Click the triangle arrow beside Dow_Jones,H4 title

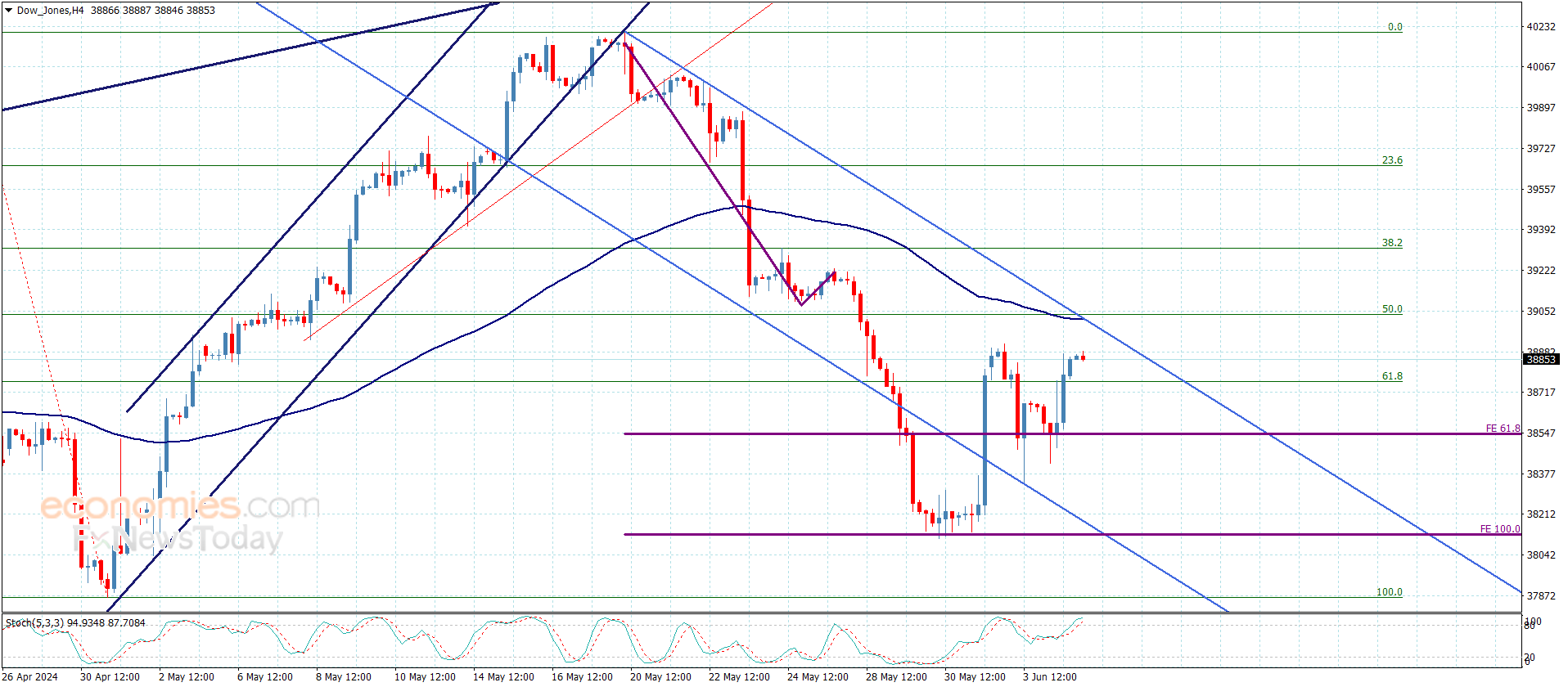[8, 11]
